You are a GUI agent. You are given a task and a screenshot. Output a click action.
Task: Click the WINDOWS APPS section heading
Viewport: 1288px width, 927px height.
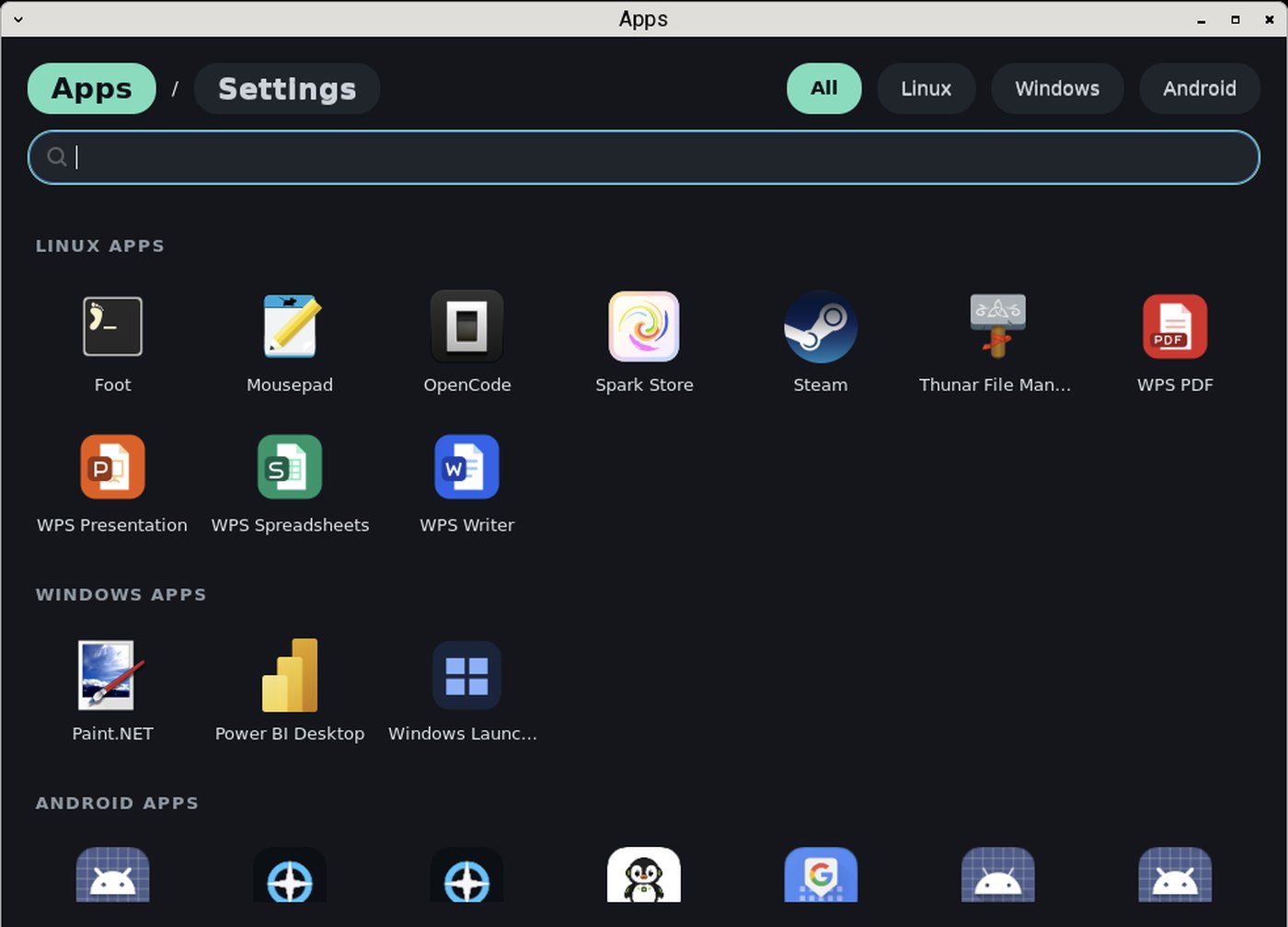pyautogui.click(x=121, y=594)
